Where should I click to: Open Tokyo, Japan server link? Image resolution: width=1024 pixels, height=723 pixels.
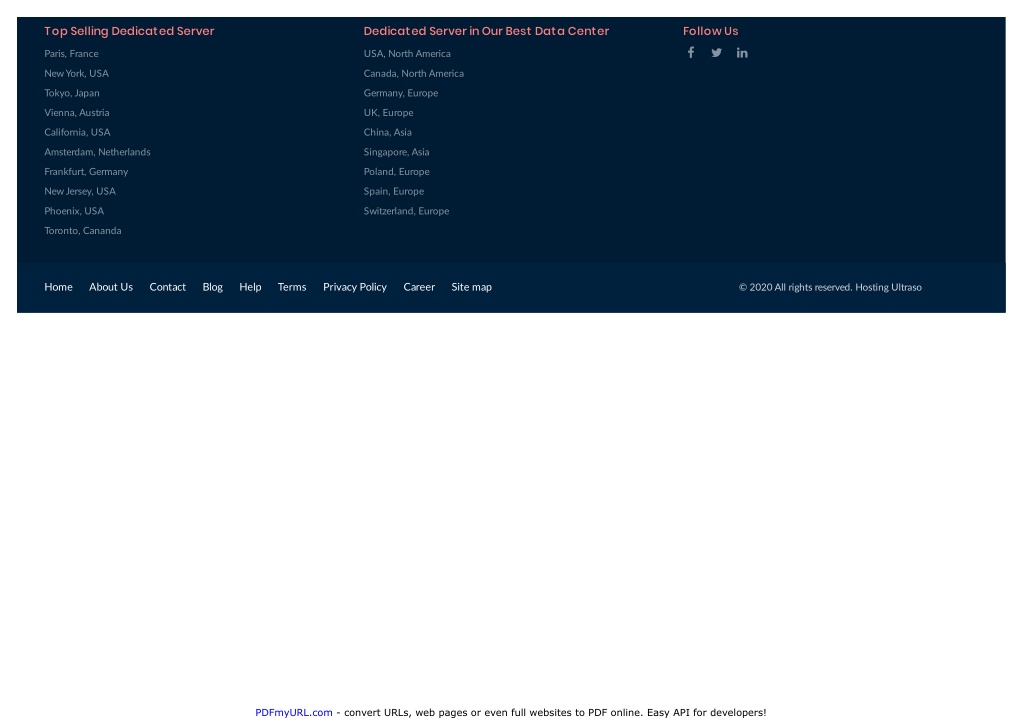point(72,93)
